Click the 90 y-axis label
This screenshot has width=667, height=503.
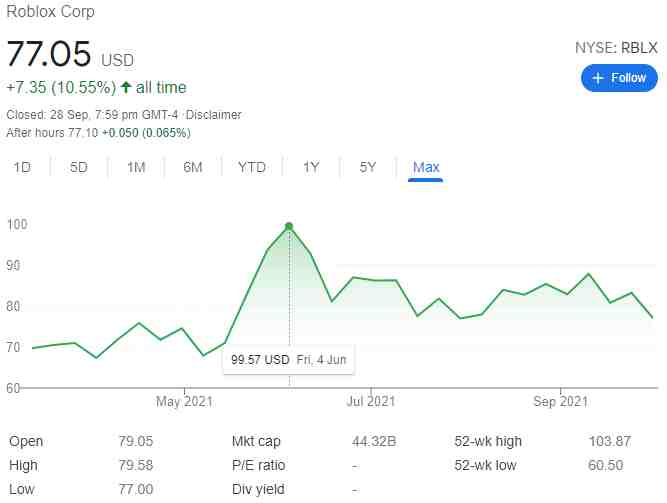pyautogui.click(x=13, y=266)
